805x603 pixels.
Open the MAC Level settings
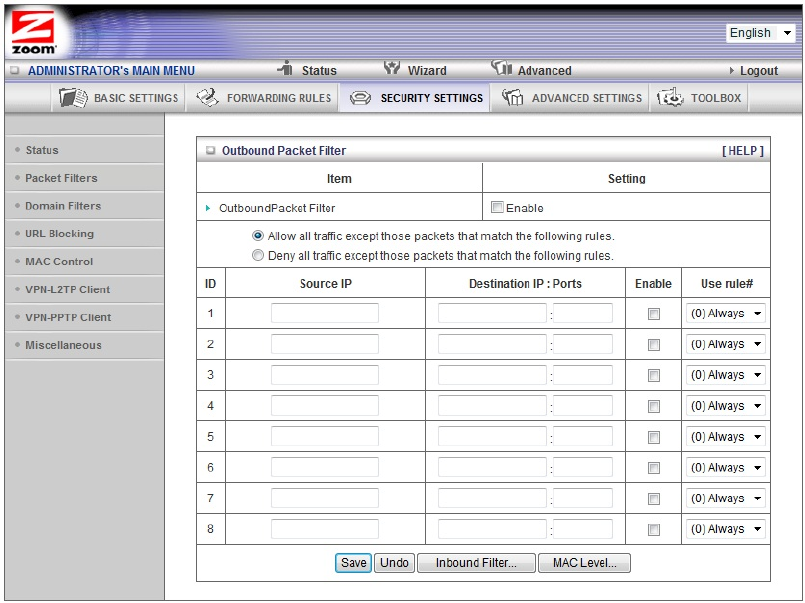point(584,562)
